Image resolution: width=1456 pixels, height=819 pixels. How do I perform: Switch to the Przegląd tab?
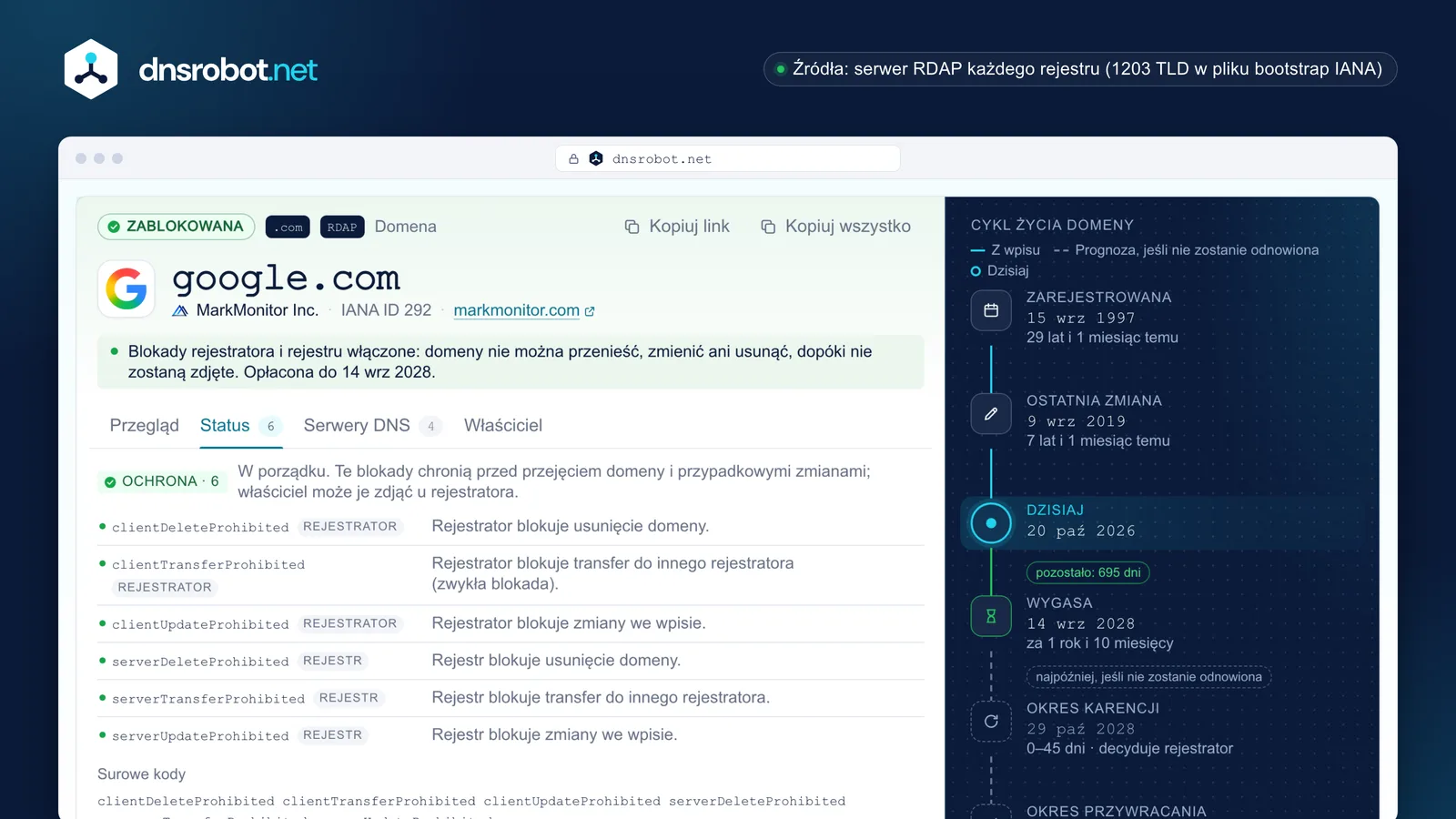[x=144, y=426]
